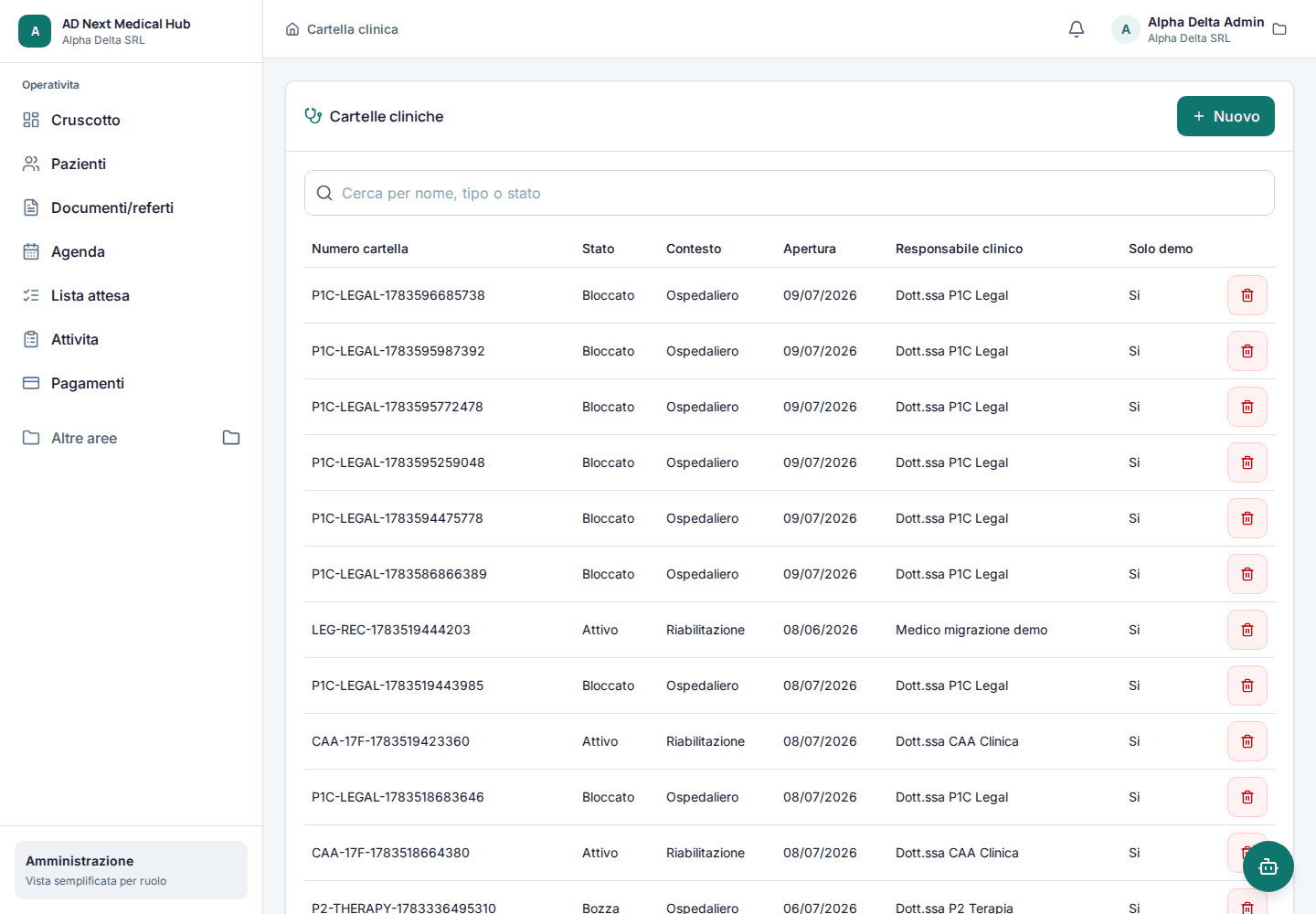1316x914 pixels.
Task: Open Lista attesa
Action: pos(132,295)
